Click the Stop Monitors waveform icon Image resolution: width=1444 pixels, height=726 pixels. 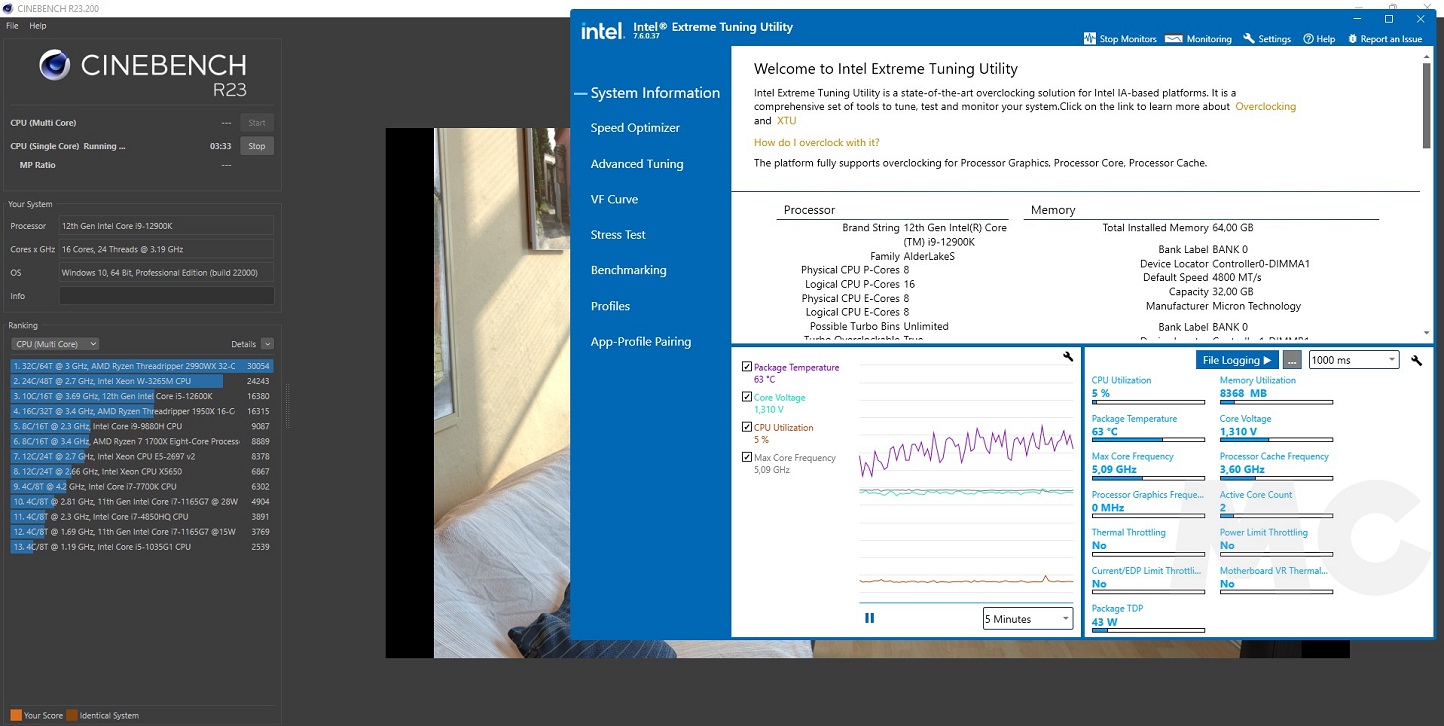(1090, 39)
